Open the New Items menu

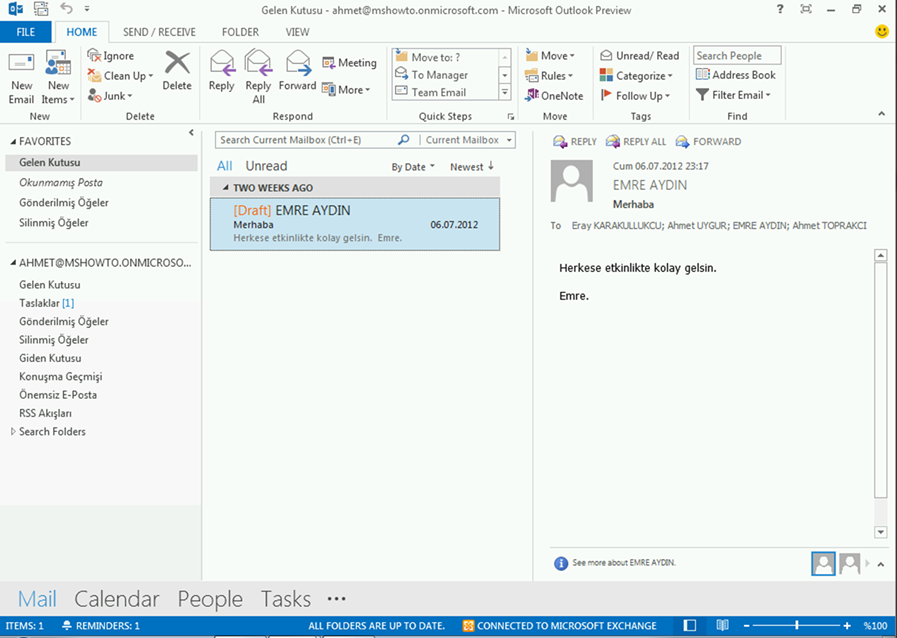[58, 77]
